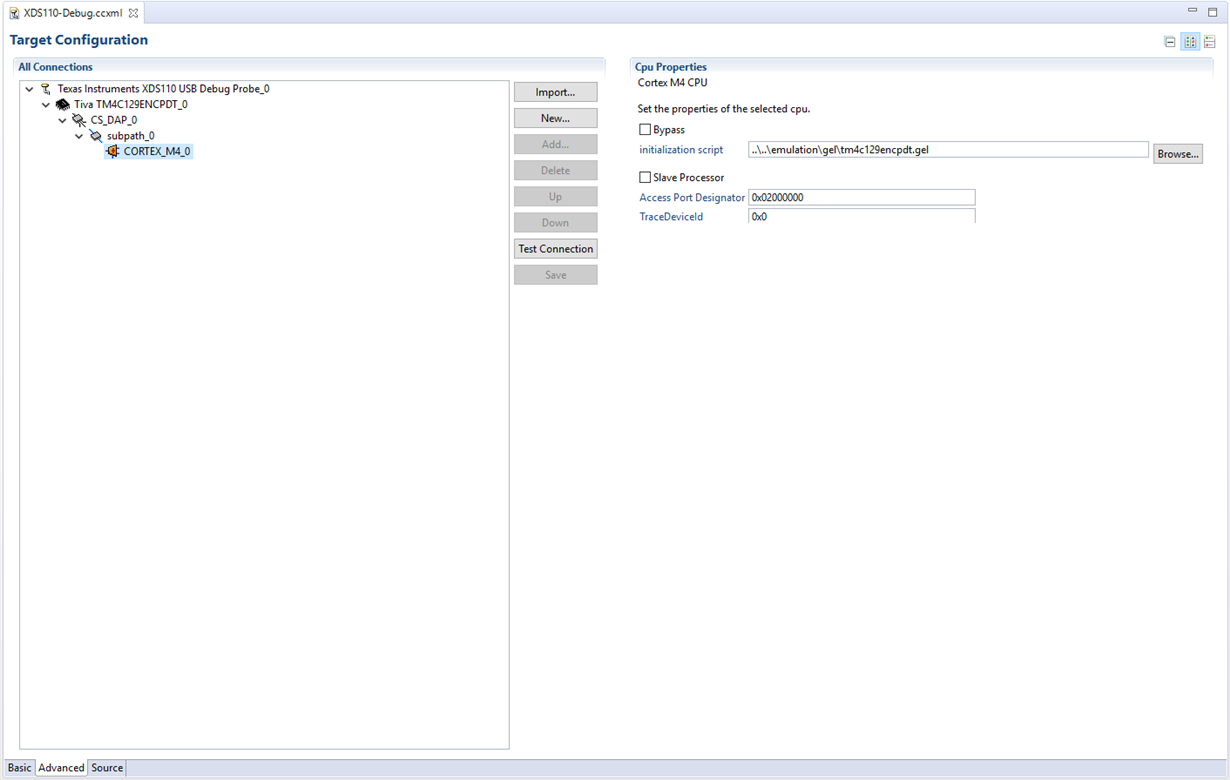Image resolution: width=1230 pixels, height=780 pixels.
Task: Click the disabled Up button
Action: 555,196
